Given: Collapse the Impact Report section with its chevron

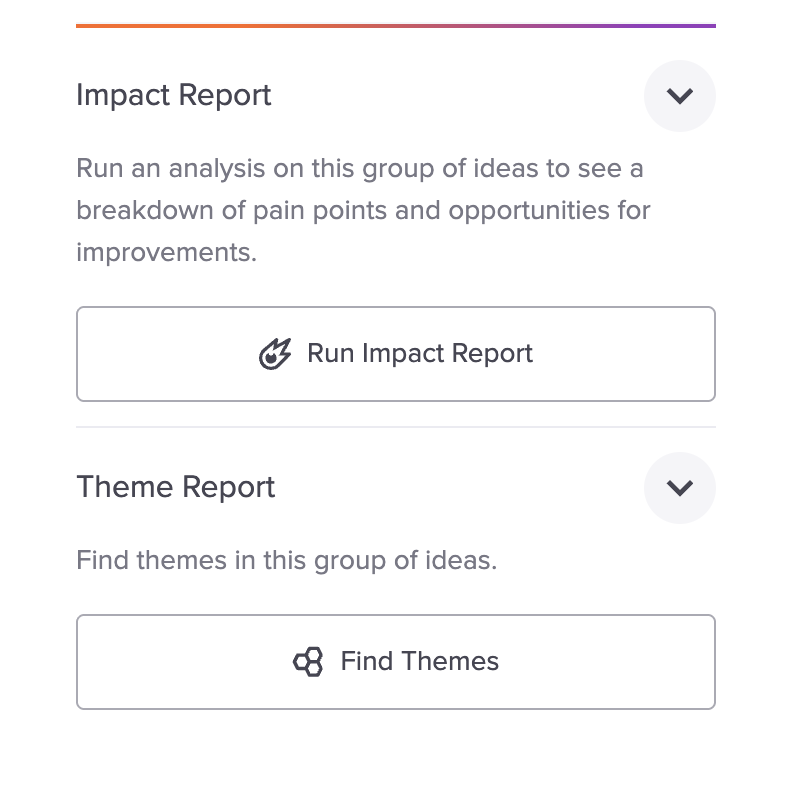Looking at the screenshot, I should [679, 96].
